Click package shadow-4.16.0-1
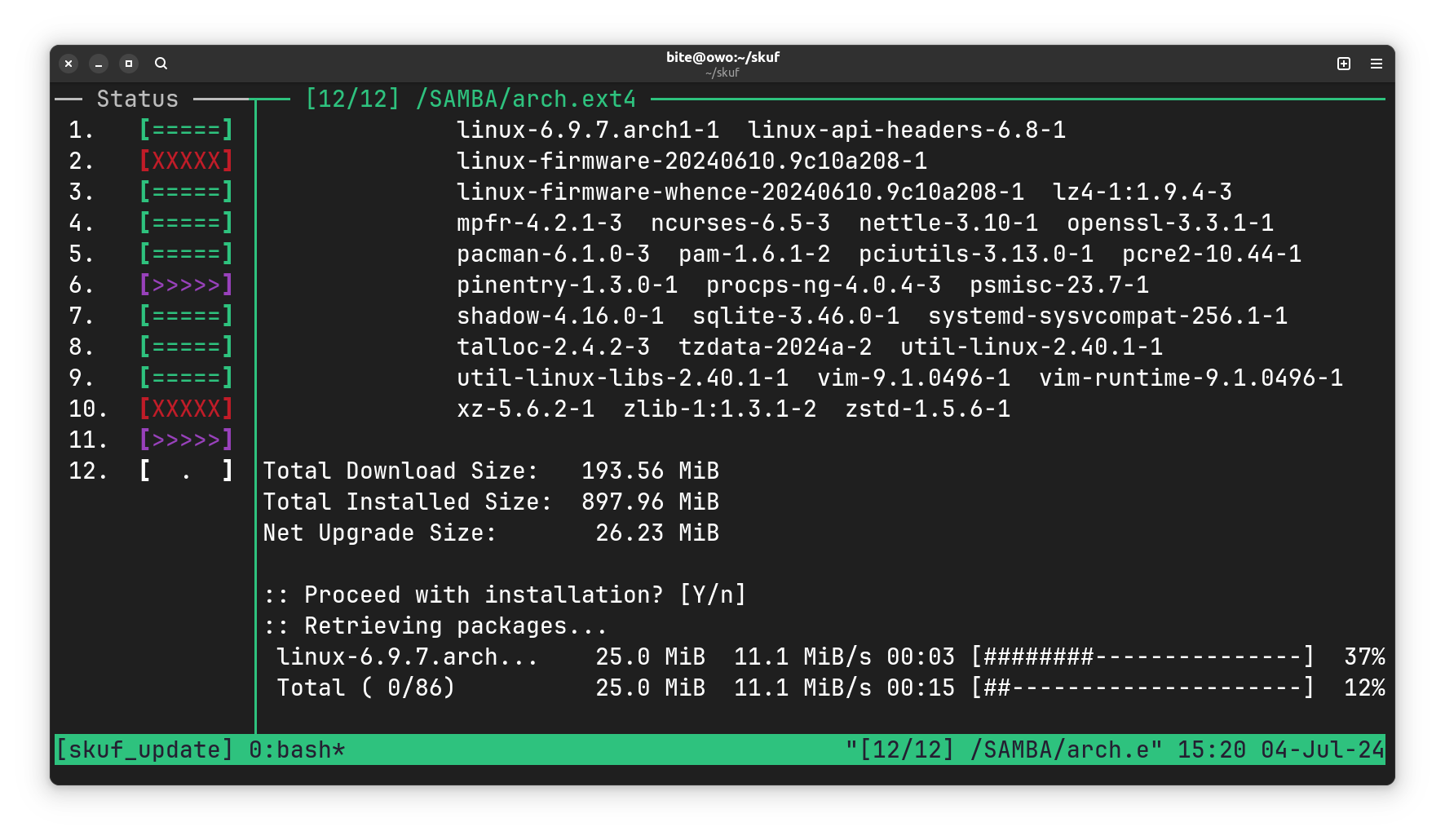1445x840 pixels. click(560, 316)
